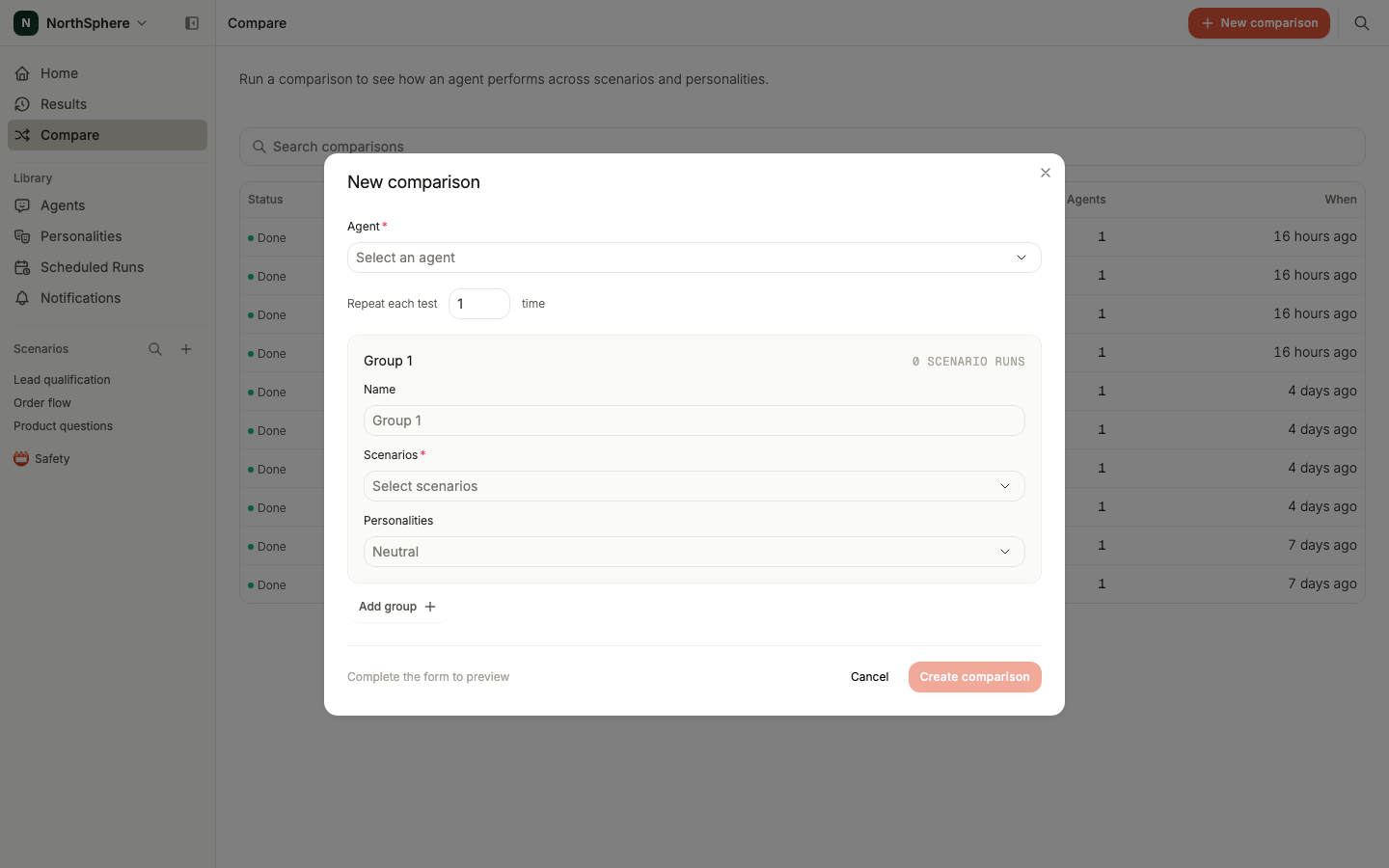Image resolution: width=1389 pixels, height=868 pixels.
Task: Open Personalities library section
Action: point(107,236)
